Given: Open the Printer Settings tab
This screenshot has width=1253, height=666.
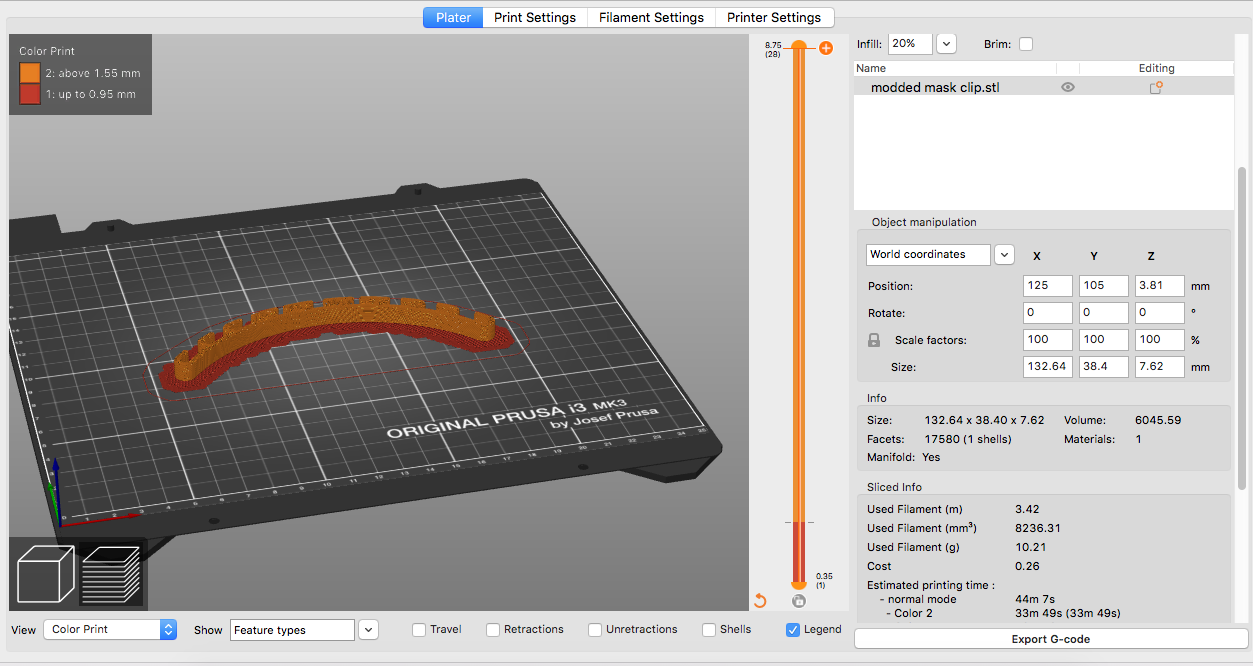Looking at the screenshot, I should tap(774, 17).
